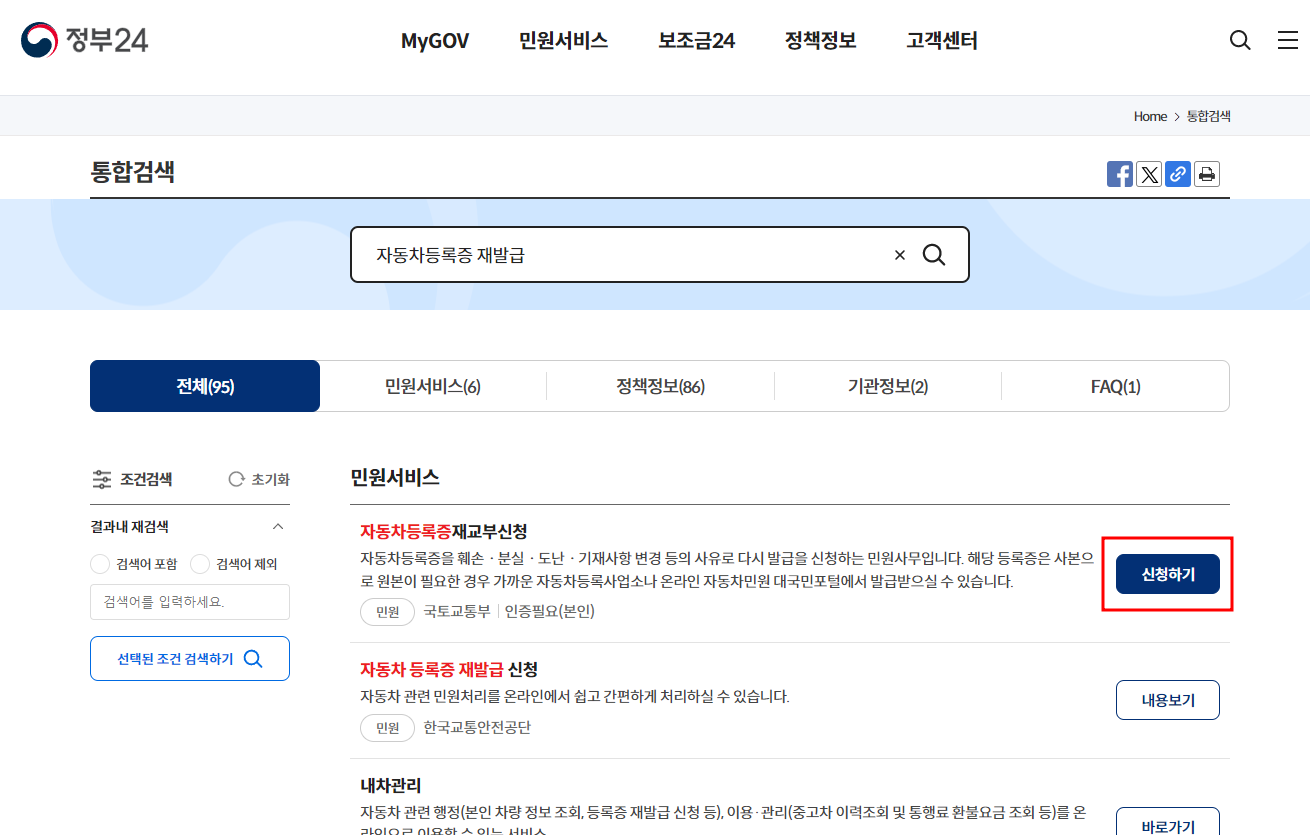Image resolution: width=1310 pixels, height=835 pixels.
Task: Share the page to Facebook
Action: tap(1120, 173)
